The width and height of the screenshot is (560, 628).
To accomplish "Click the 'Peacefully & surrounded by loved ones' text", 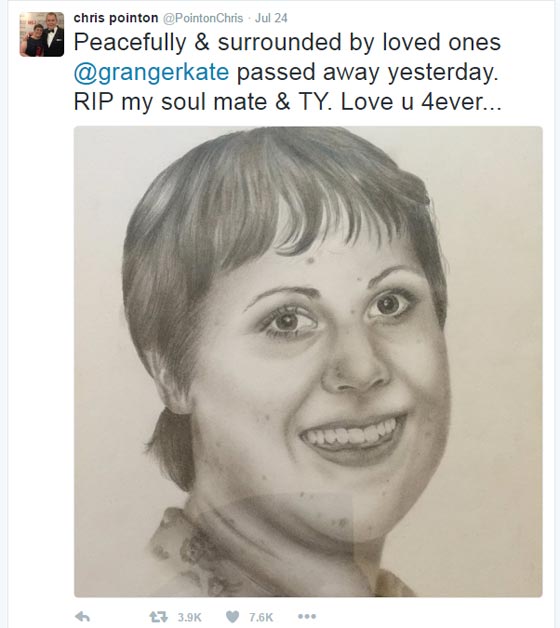I will [287, 42].
